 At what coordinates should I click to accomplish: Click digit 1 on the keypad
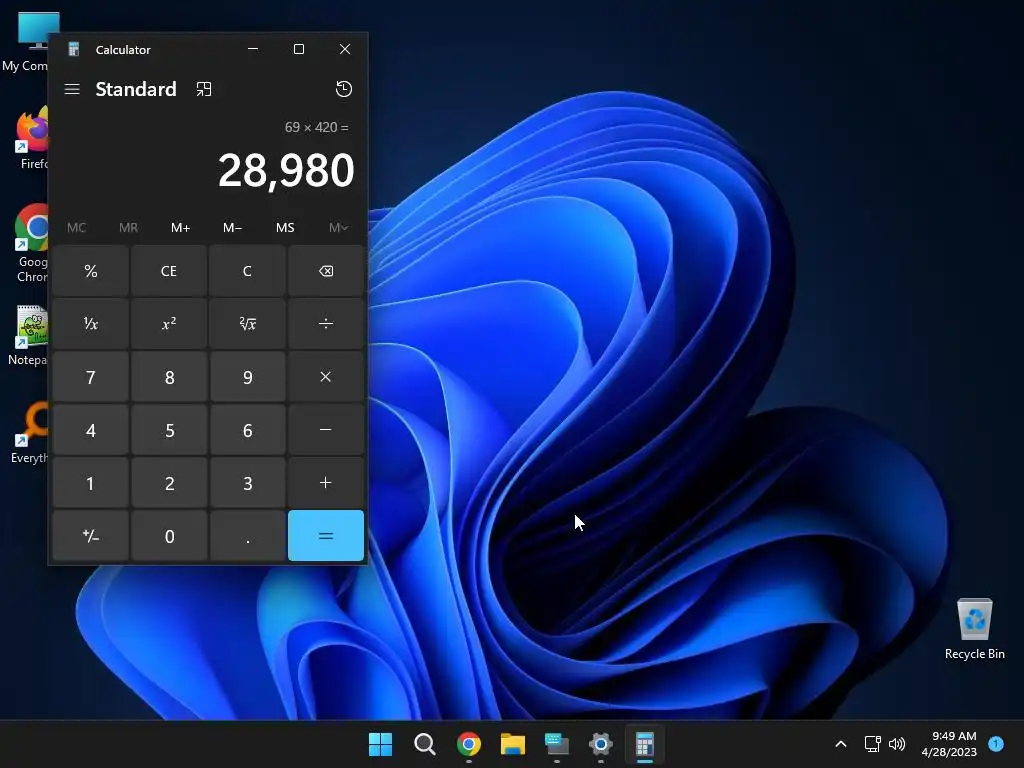tap(91, 483)
